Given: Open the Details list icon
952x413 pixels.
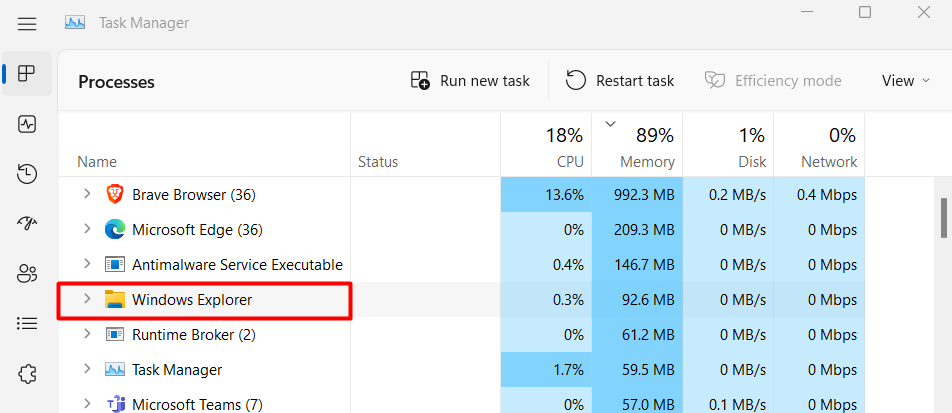Looking at the screenshot, I should pyautogui.click(x=27, y=324).
